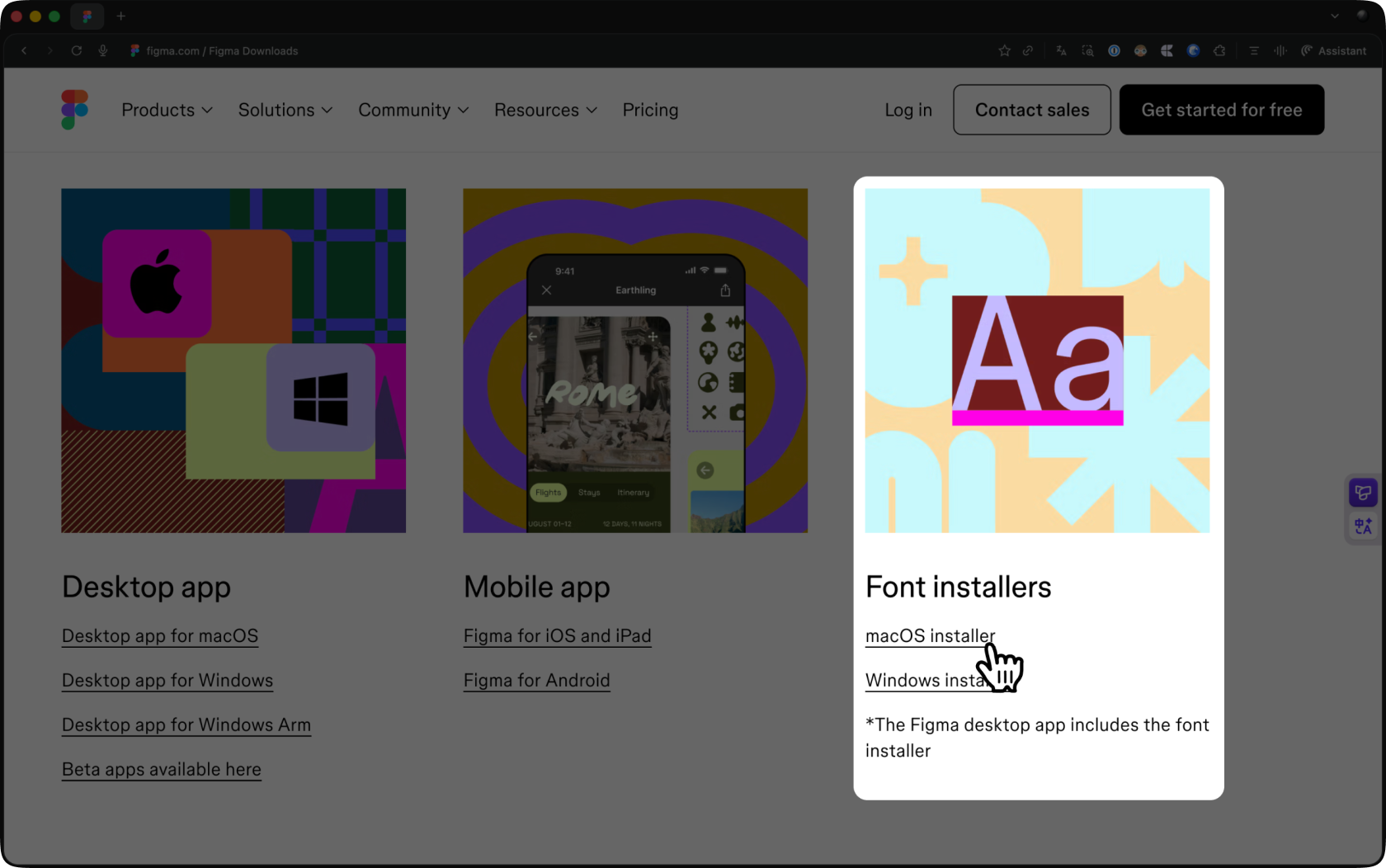
Task: Click the microphone icon in the toolbar
Action: coord(103,51)
